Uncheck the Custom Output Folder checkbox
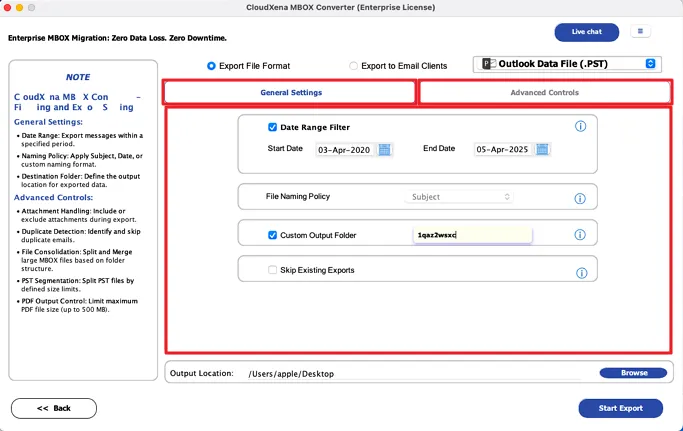Viewport: 683px width, 431px height. click(x=272, y=235)
